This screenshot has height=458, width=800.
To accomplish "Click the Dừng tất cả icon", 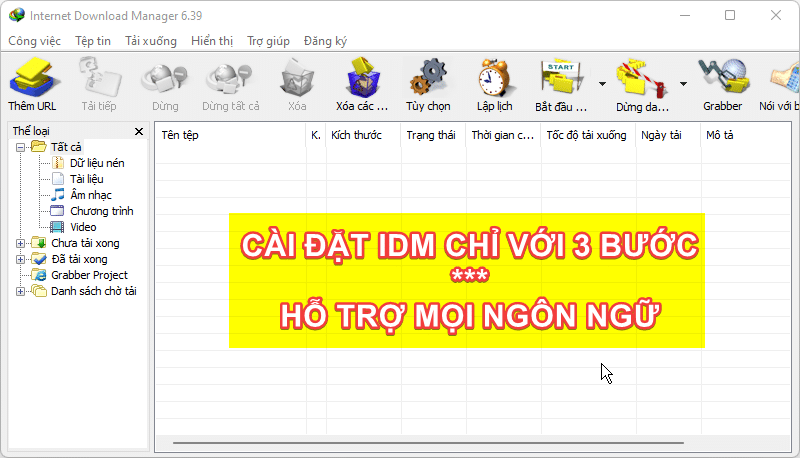I will coord(230,78).
